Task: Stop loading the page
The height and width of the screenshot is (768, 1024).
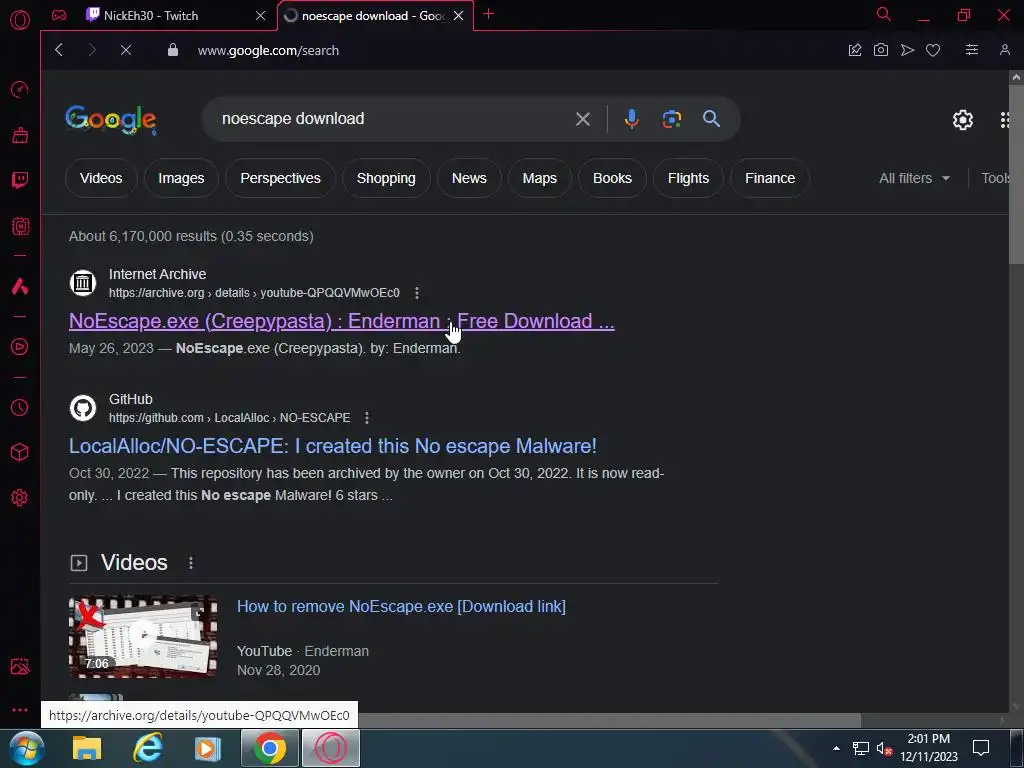Action: pyautogui.click(x=126, y=50)
